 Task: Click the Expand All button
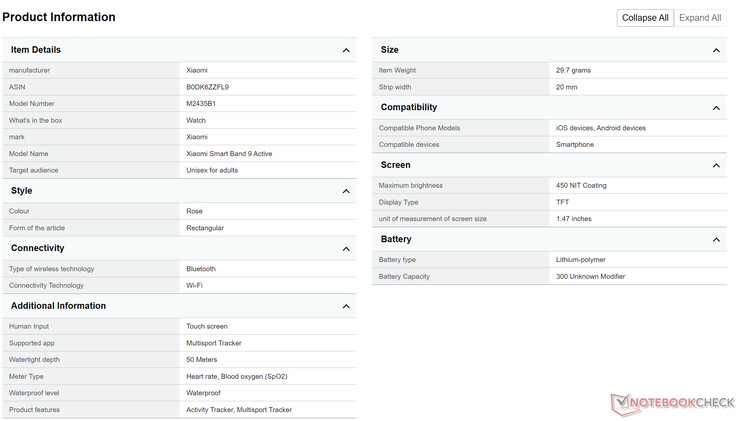coord(700,17)
